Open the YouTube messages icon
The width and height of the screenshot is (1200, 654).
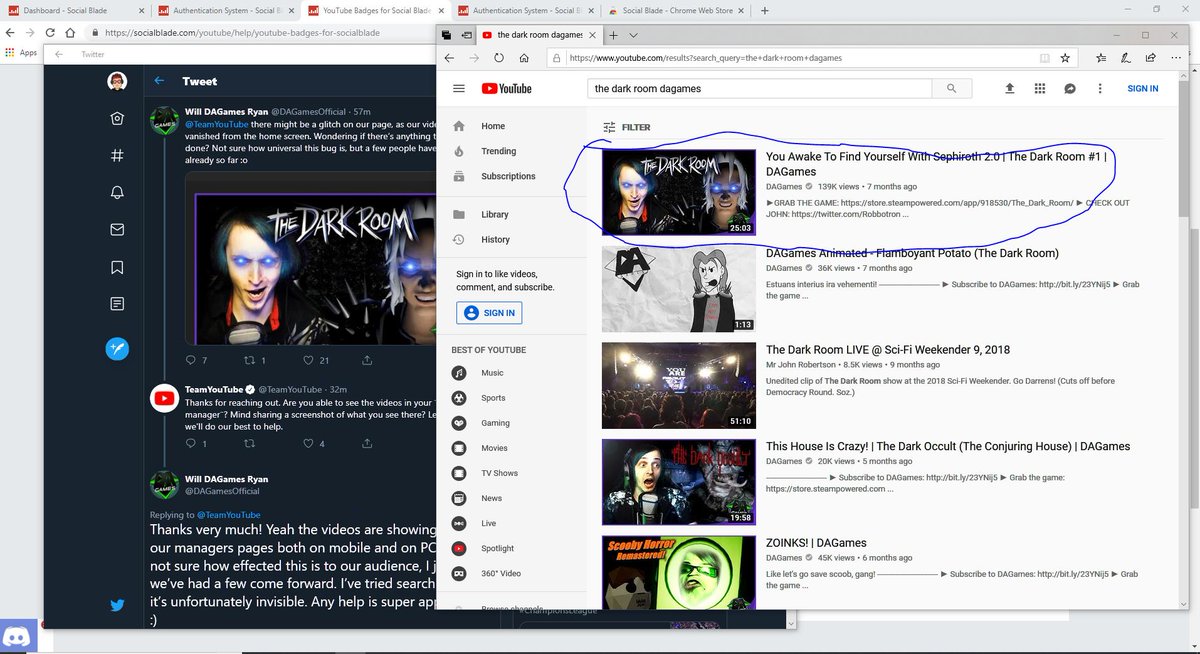tap(1069, 88)
